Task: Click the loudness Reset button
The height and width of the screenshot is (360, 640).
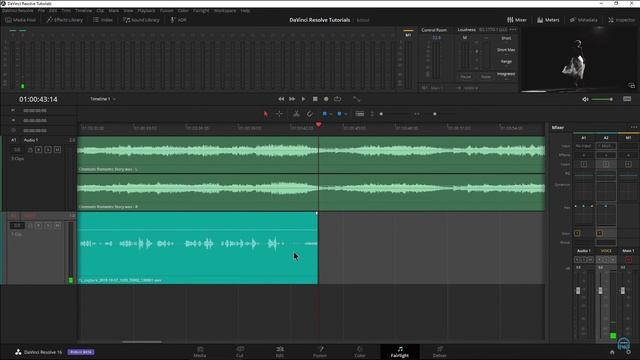Action: (x=486, y=76)
